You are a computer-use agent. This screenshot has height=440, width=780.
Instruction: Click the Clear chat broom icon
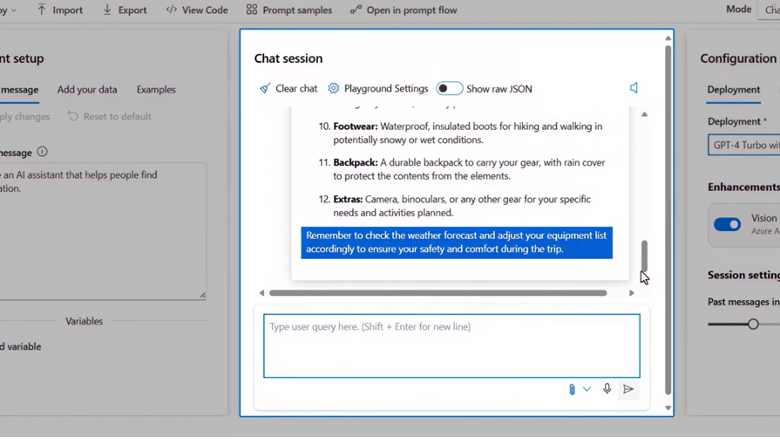click(x=265, y=88)
